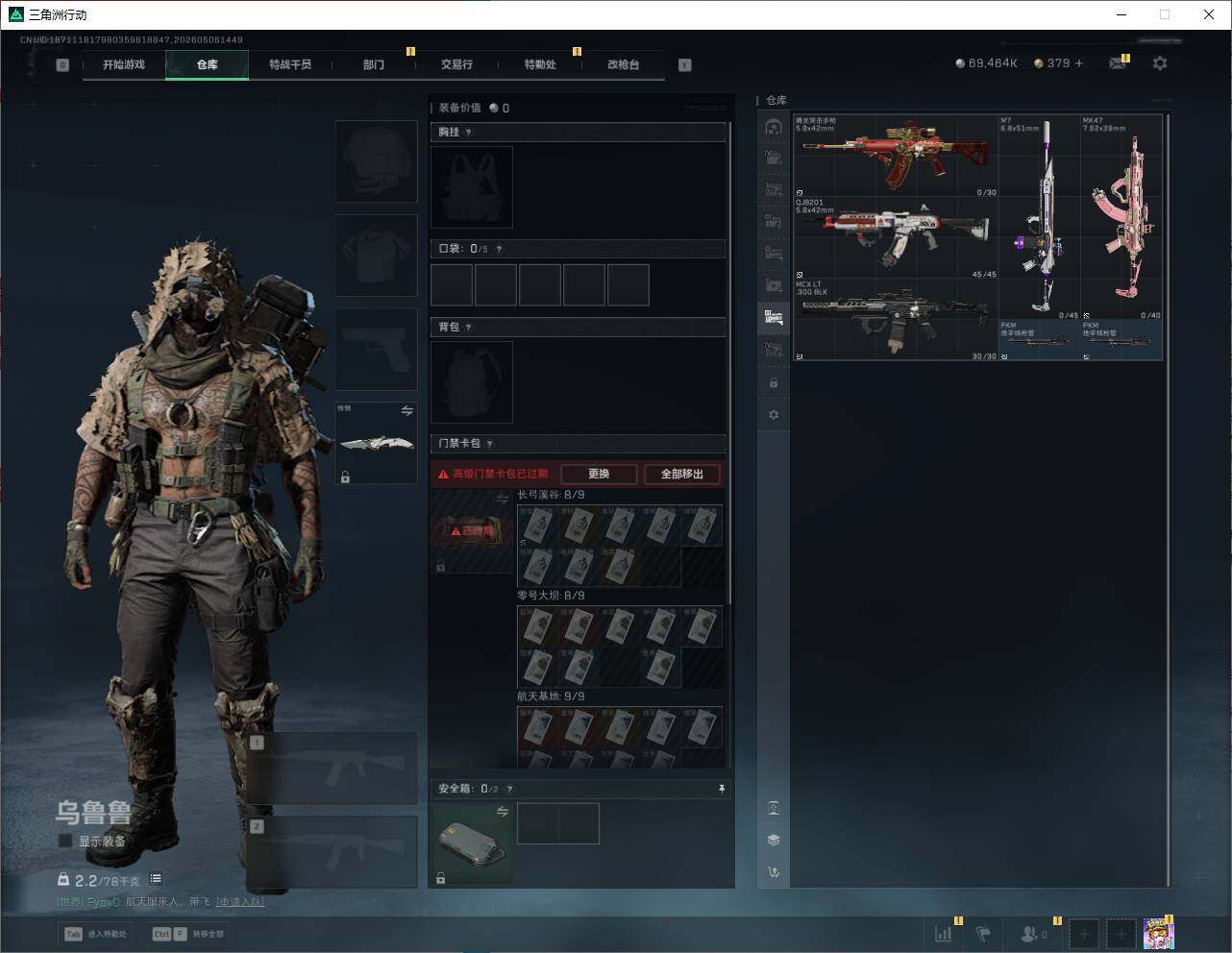Select the MCX LT weapon in stash
1232x953 pixels.
pyautogui.click(x=896, y=320)
